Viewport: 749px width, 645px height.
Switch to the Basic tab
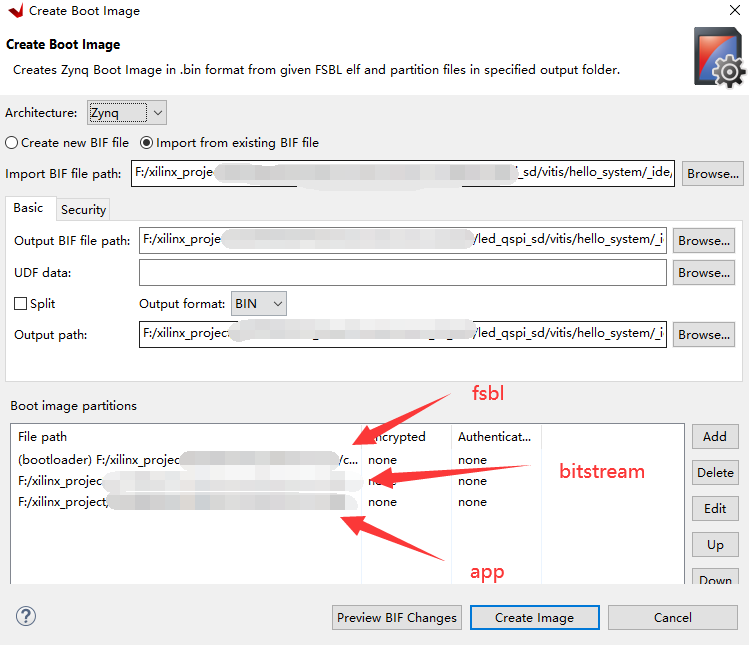click(28, 208)
